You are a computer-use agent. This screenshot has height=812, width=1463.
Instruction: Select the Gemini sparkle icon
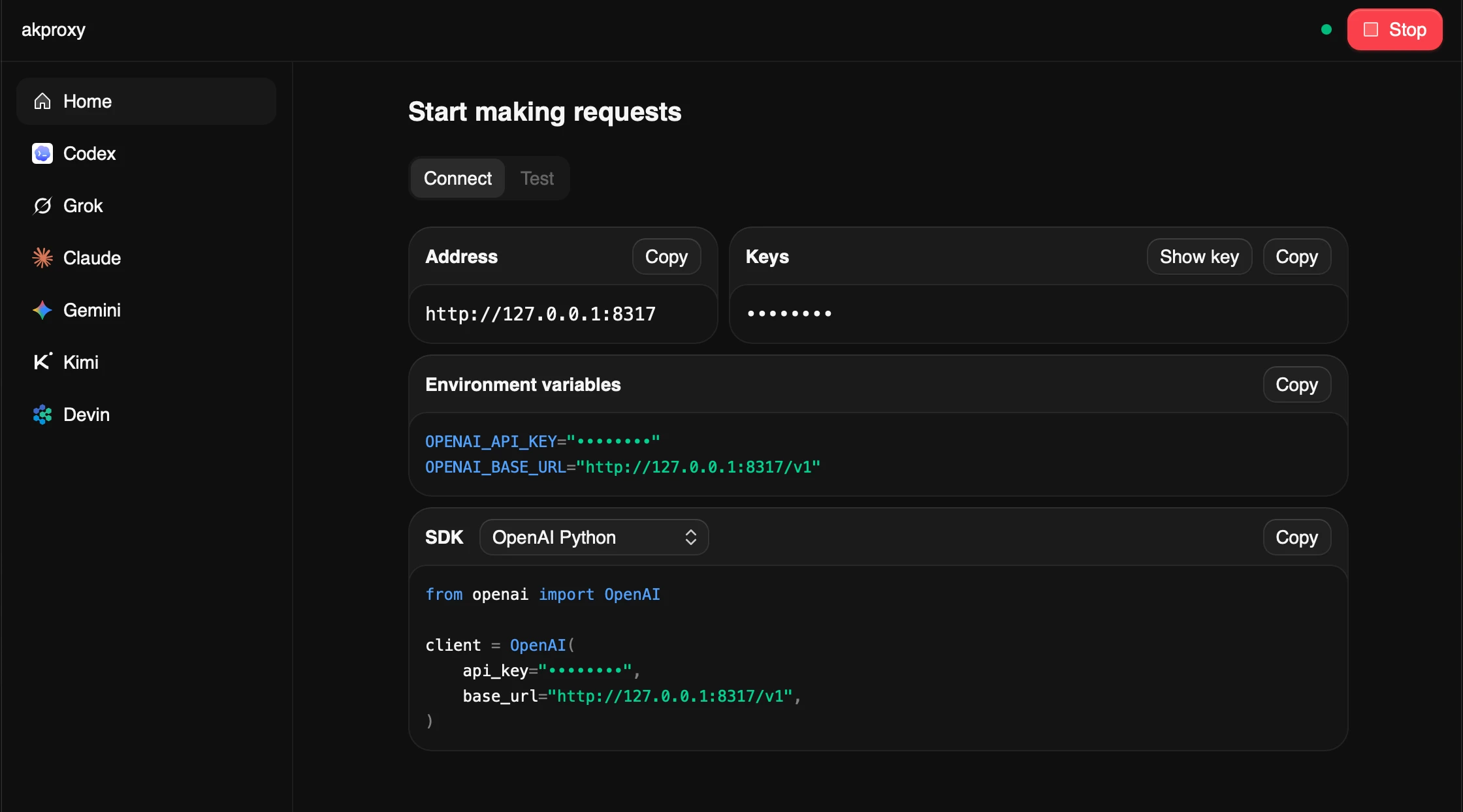[42, 310]
